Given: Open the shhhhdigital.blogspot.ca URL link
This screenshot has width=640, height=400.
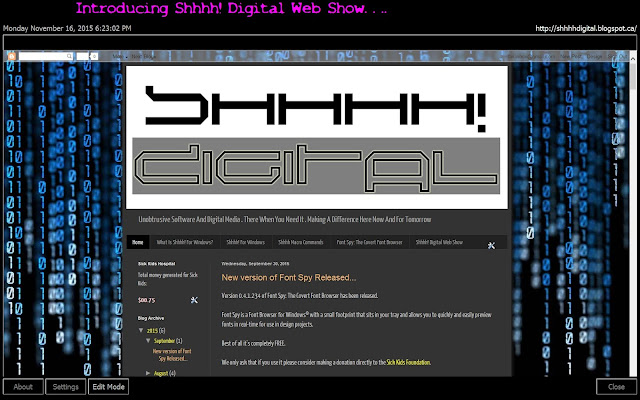Looking at the screenshot, I should click(x=586, y=28).
